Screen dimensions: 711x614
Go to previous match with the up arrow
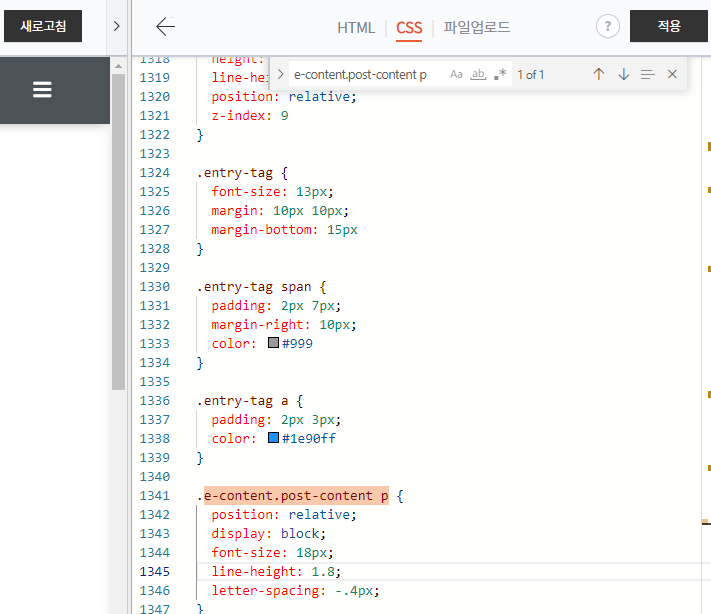click(599, 74)
